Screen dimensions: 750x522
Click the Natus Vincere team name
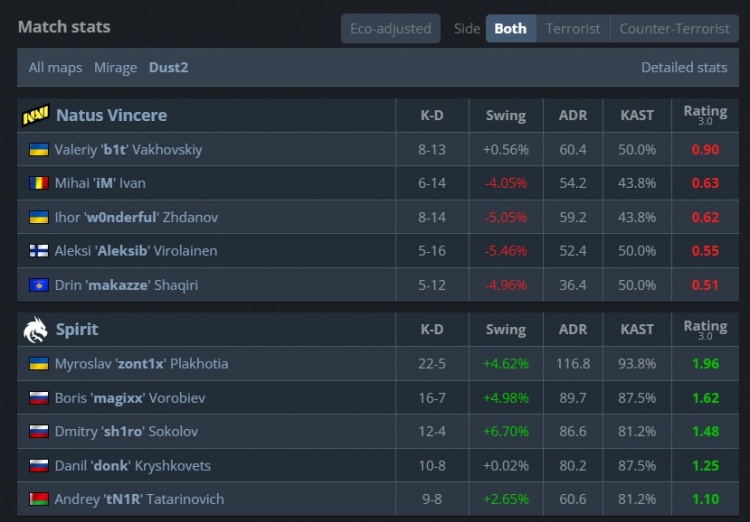[111, 115]
